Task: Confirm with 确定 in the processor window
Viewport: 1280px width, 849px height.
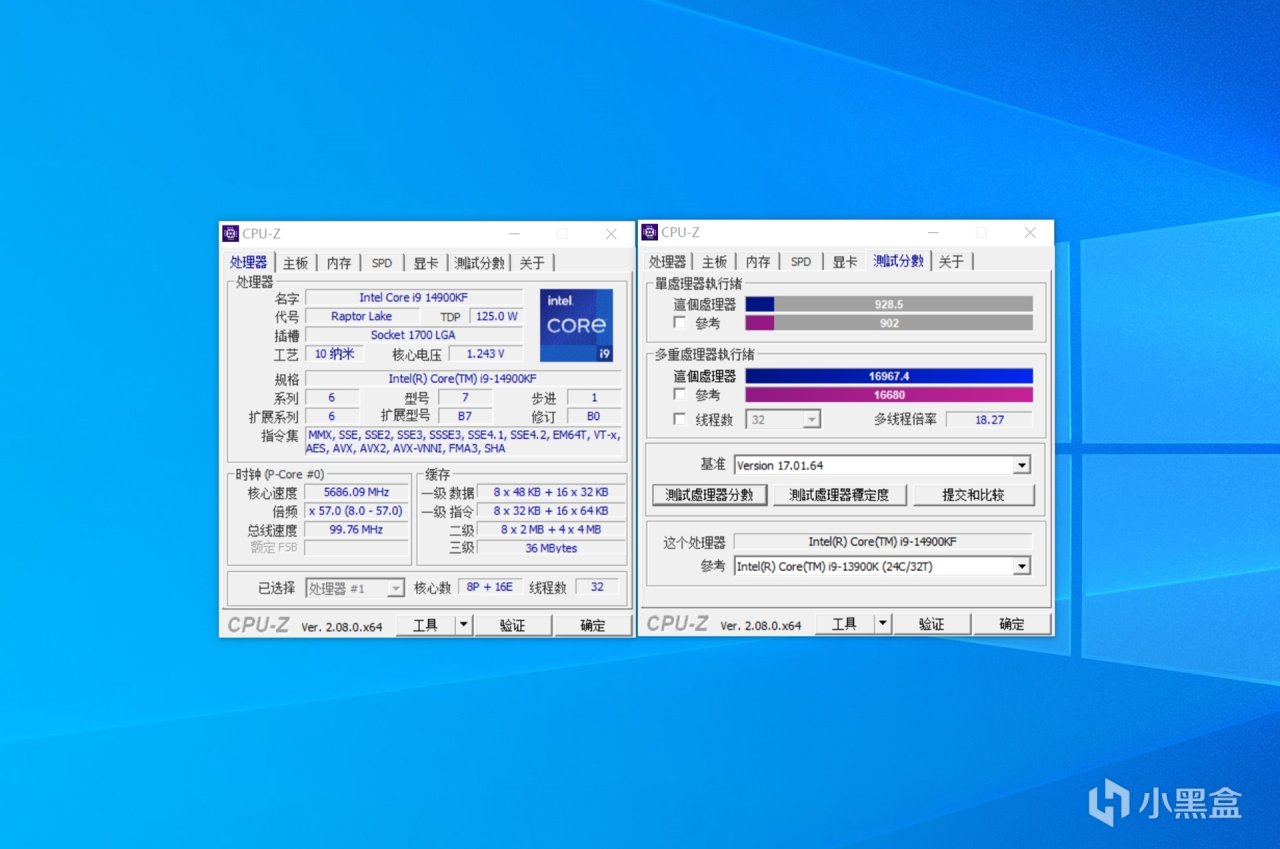Action: [593, 625]
